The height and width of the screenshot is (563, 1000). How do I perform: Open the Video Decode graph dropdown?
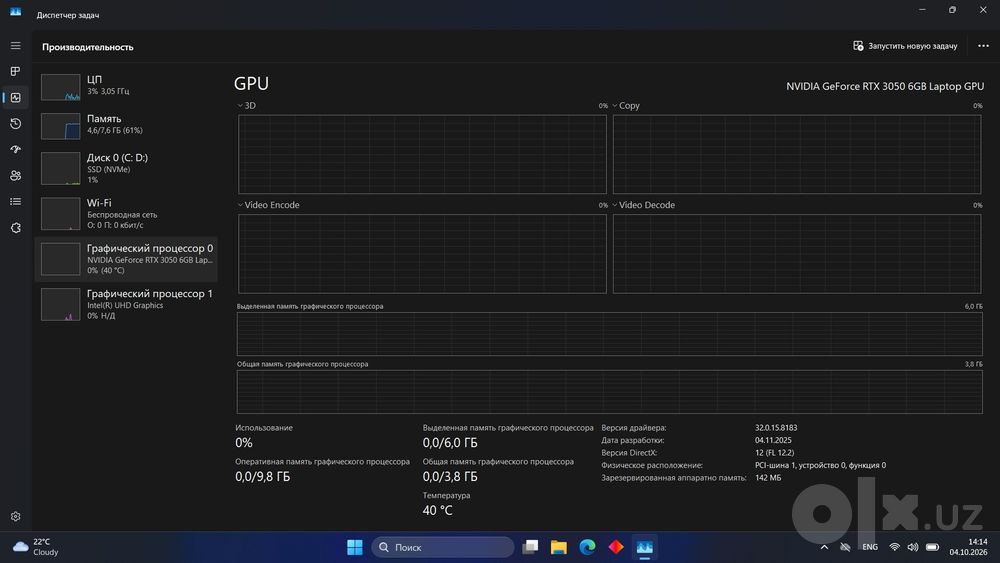click(643, 205)
